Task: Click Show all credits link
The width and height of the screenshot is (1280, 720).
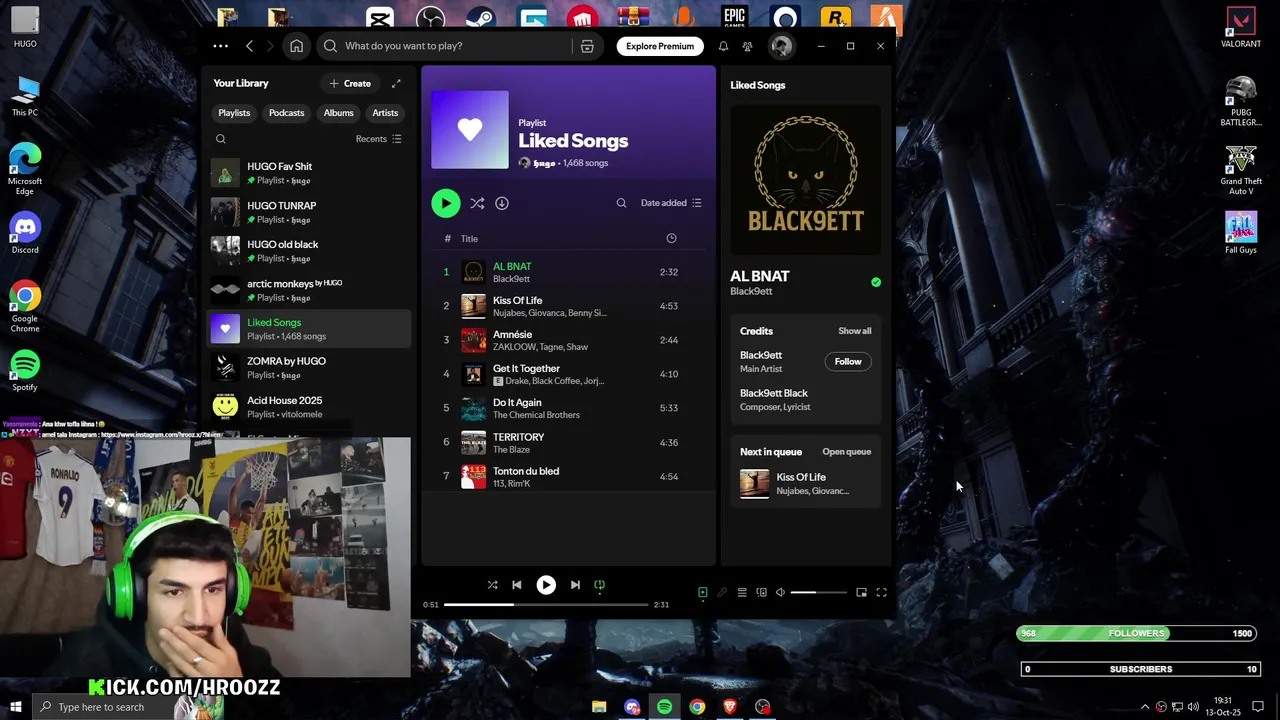Action: [854, 331]
